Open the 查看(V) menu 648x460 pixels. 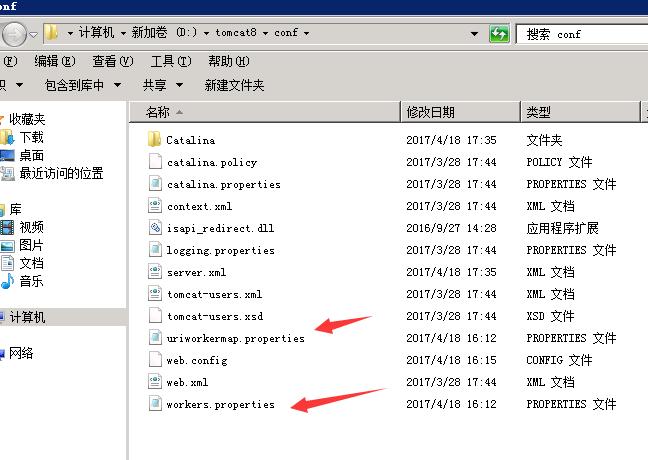click(x=110, y=61)
